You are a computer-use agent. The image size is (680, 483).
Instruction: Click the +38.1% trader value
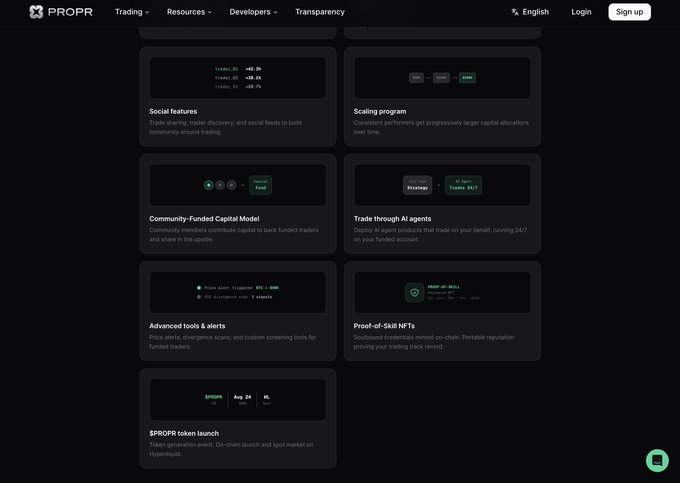coord(253,78)
